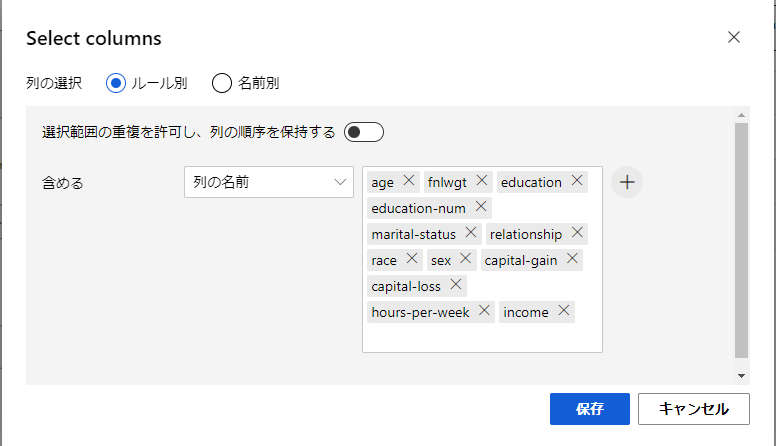This screenshot has width=776, height=446.
Task: Toggle the allow duplicates switch
Action: (364, 132)
